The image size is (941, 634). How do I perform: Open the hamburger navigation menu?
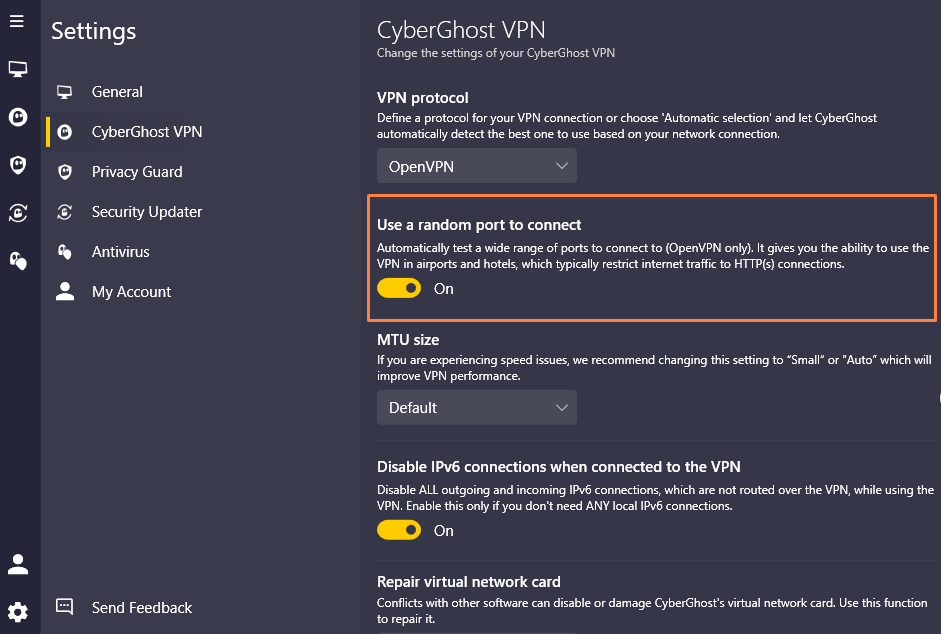(x=17, y=21)
